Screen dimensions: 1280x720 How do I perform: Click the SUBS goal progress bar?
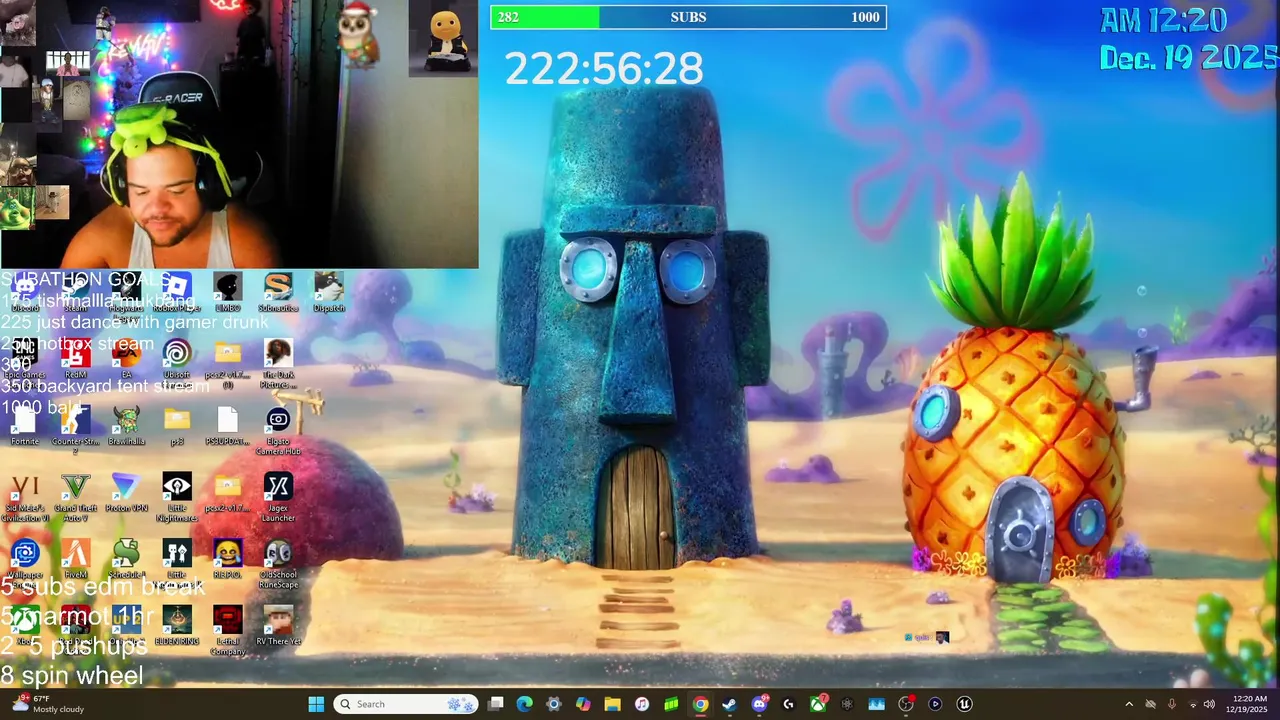tap(688, 17)
